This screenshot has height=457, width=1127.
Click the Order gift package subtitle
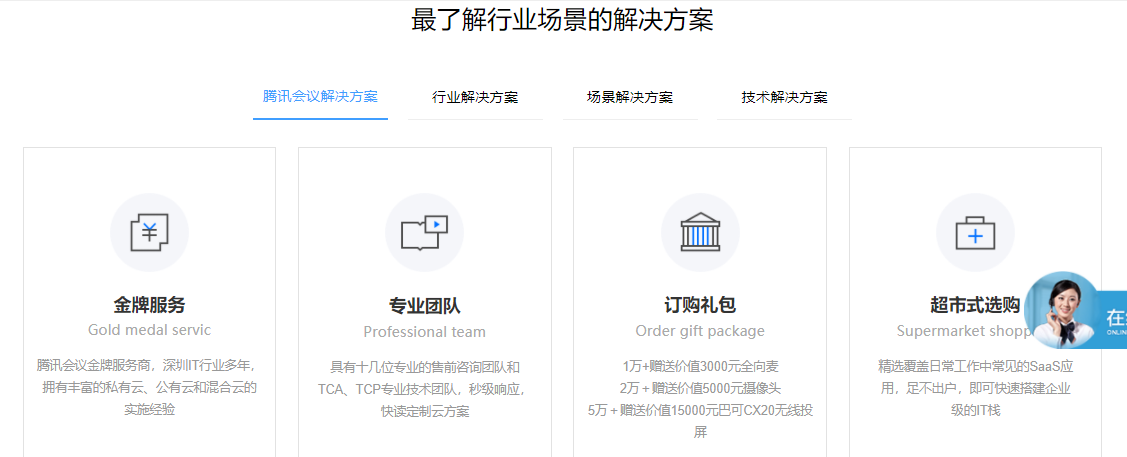pos(700,331)
